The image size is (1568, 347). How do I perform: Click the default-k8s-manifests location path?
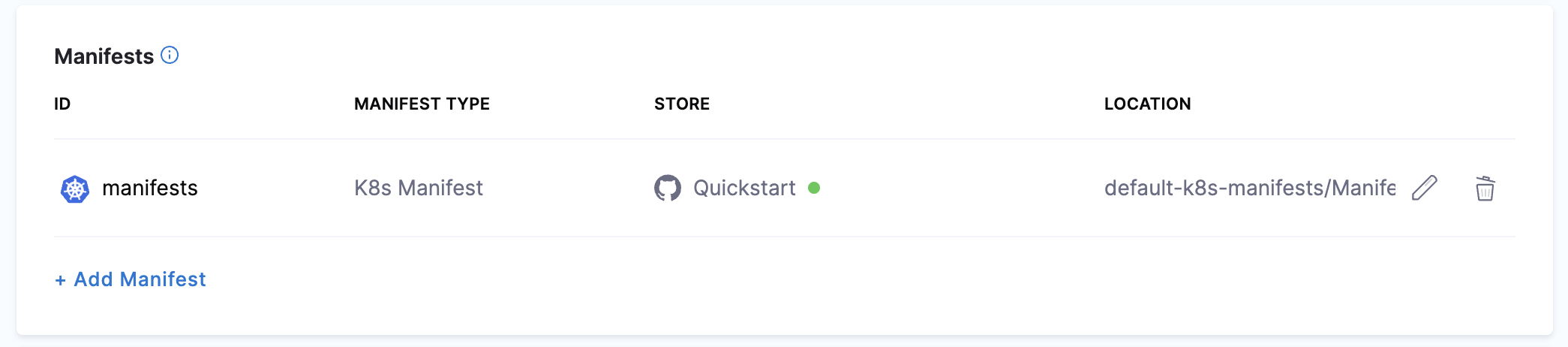(1249, 188)
